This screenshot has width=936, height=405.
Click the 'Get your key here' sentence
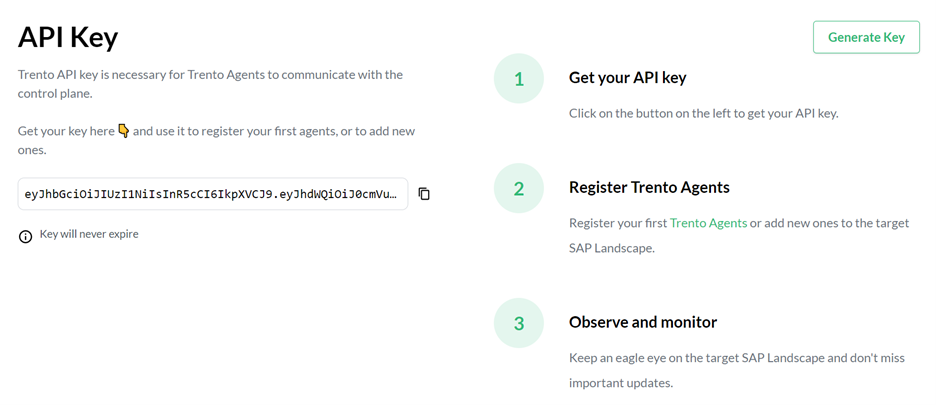pyautogui.click(x=66, y=131)
